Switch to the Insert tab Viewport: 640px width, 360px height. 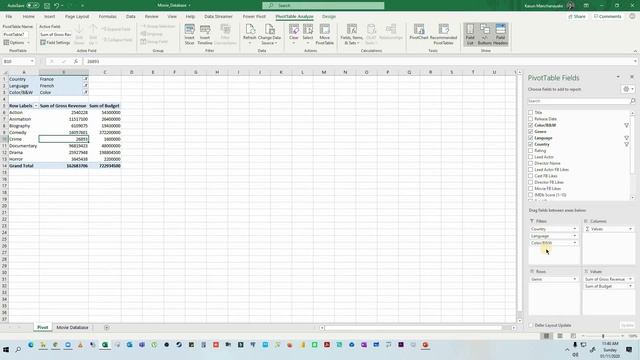[x=49, y=16]
